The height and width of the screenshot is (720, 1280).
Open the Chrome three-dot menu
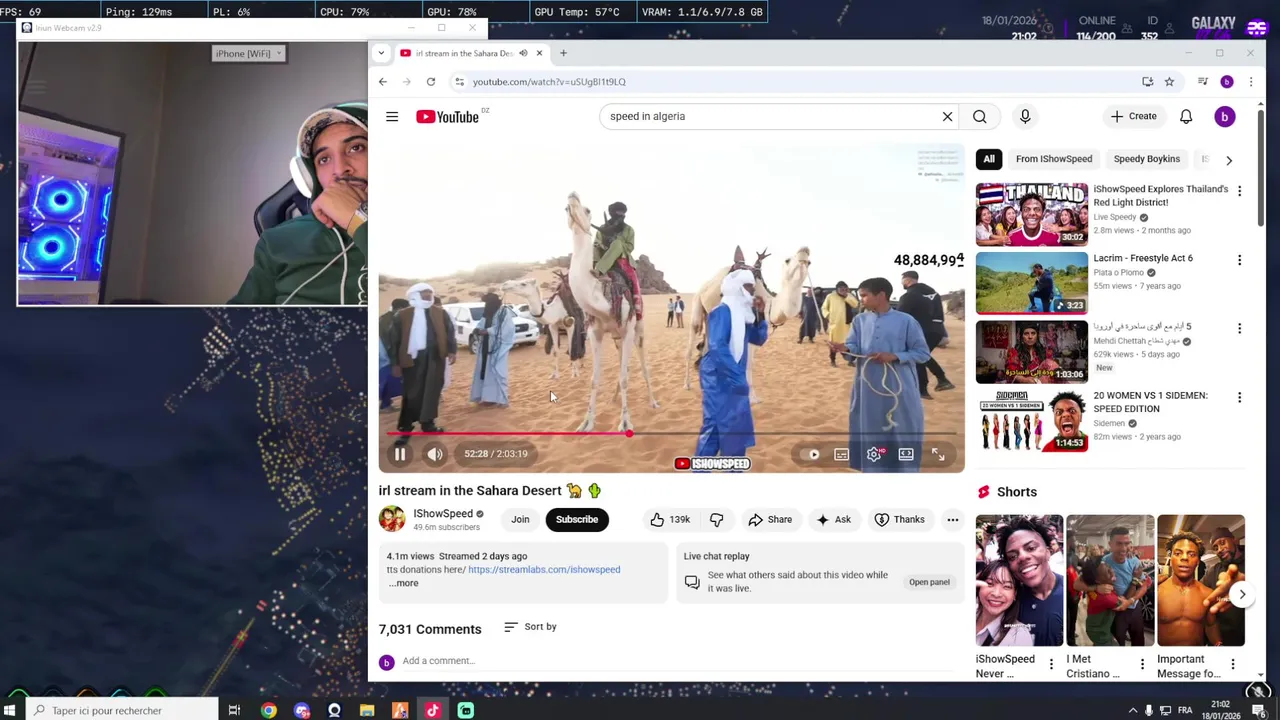[1250, 82]
